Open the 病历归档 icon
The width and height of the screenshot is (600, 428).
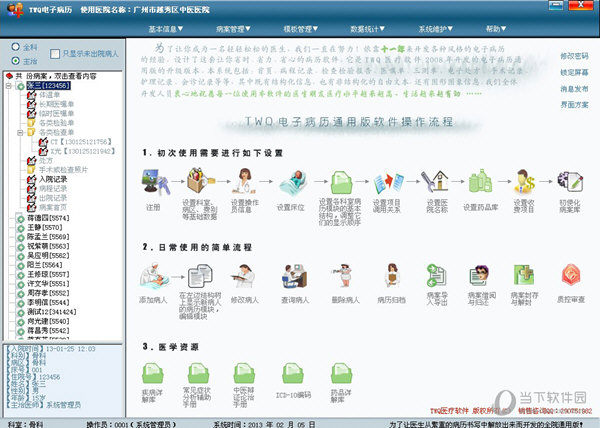(x=392, y=275)
